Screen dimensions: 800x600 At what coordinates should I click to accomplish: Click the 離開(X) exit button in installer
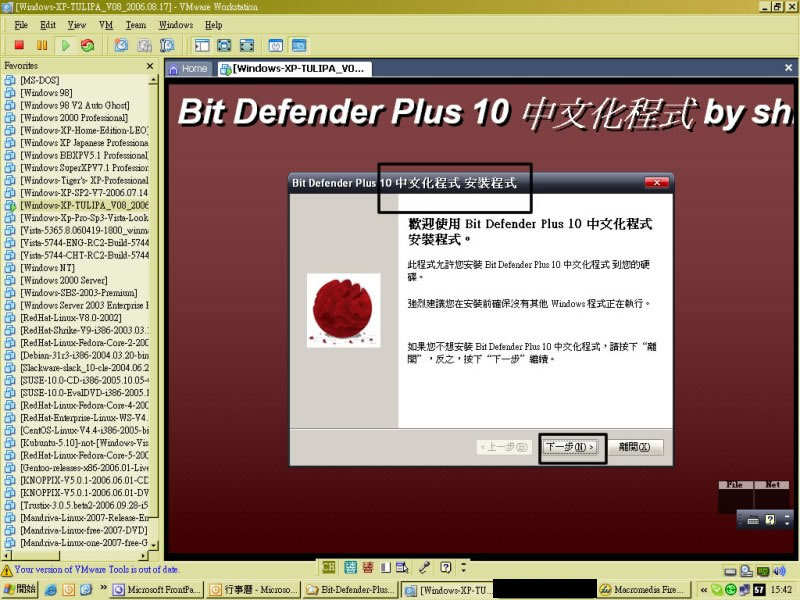click(x=635, y=447)
